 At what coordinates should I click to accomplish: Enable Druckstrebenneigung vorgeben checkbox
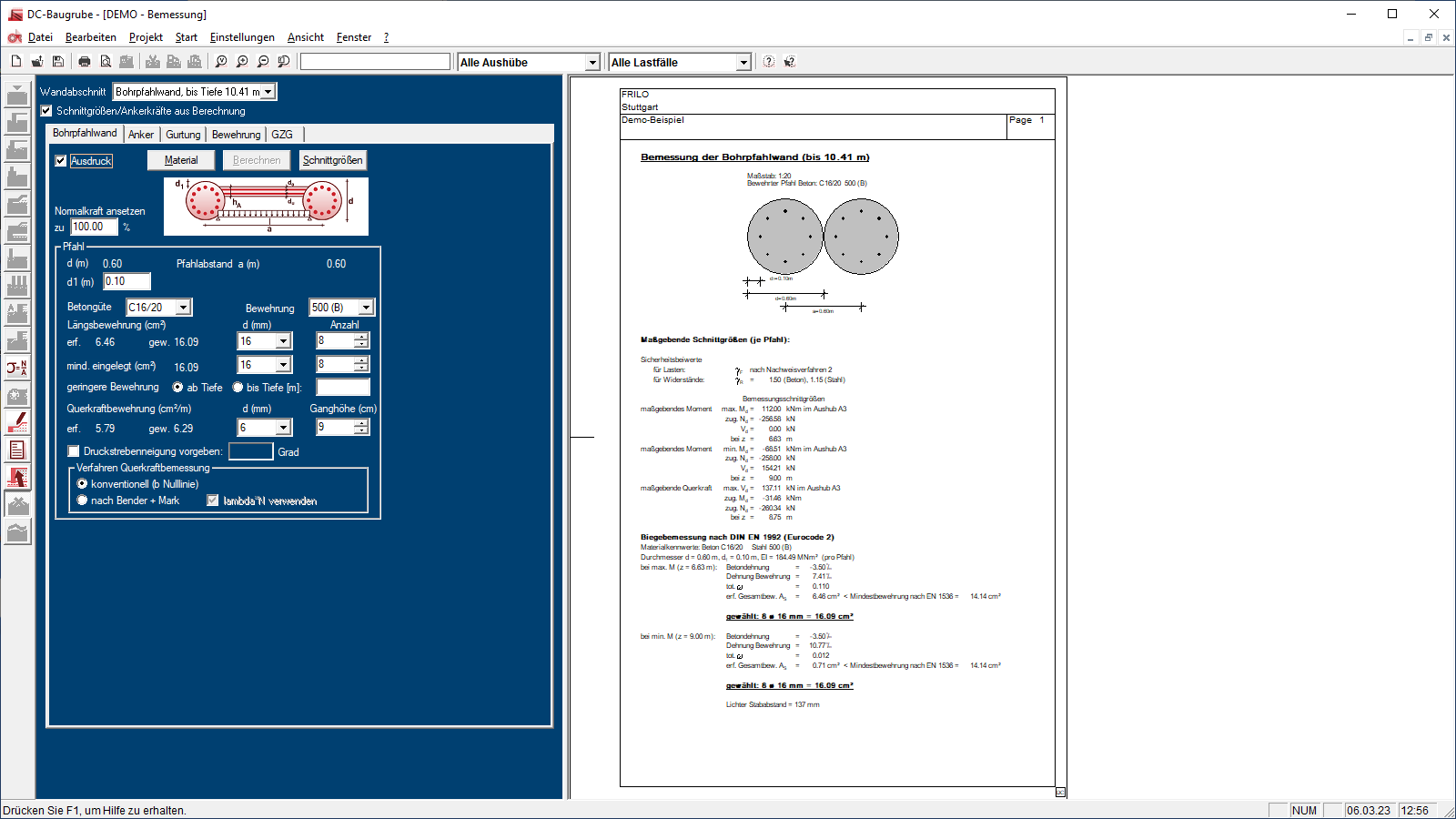coord(74,451)
